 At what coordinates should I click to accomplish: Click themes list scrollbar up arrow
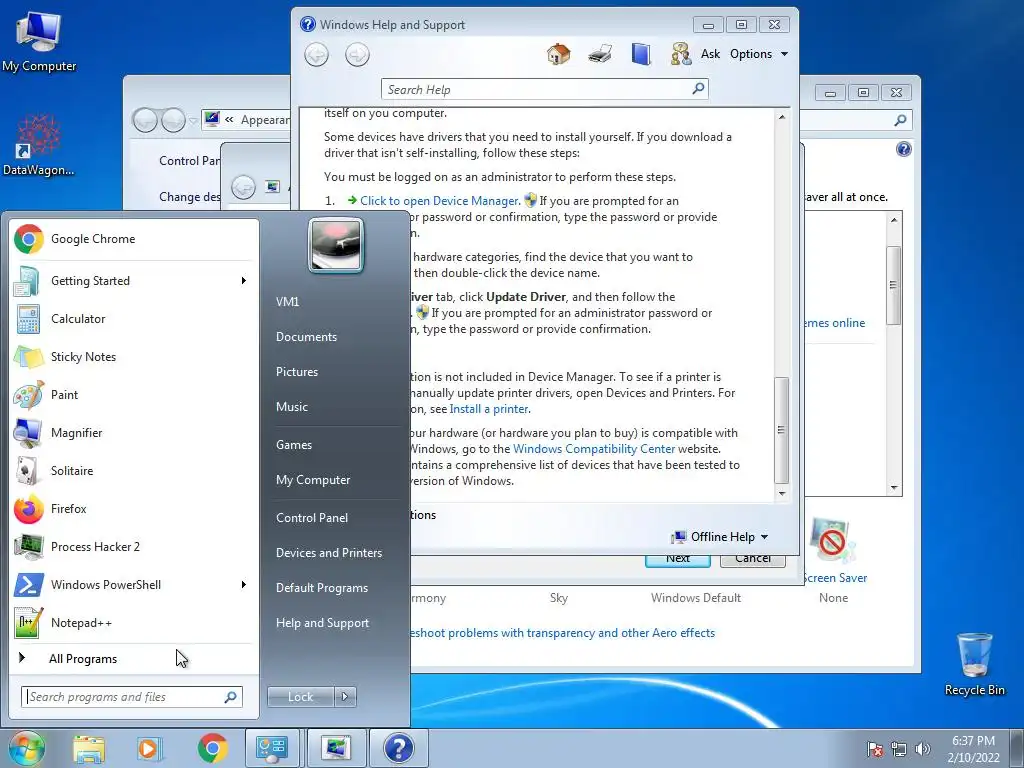pos(894,220)
